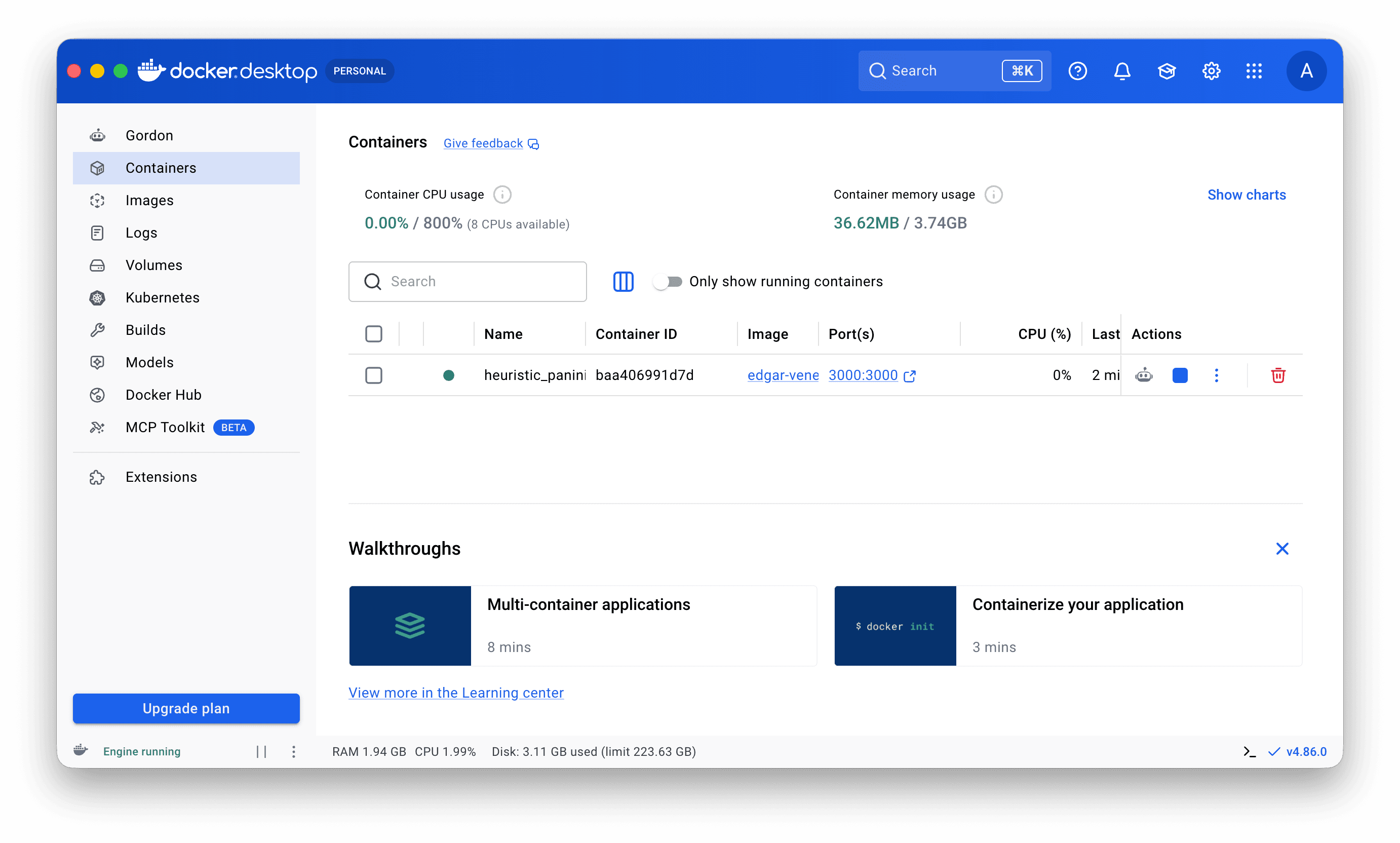Click the Container ID column header
The width and height of the screenshot is (1400, 843).
636,334
